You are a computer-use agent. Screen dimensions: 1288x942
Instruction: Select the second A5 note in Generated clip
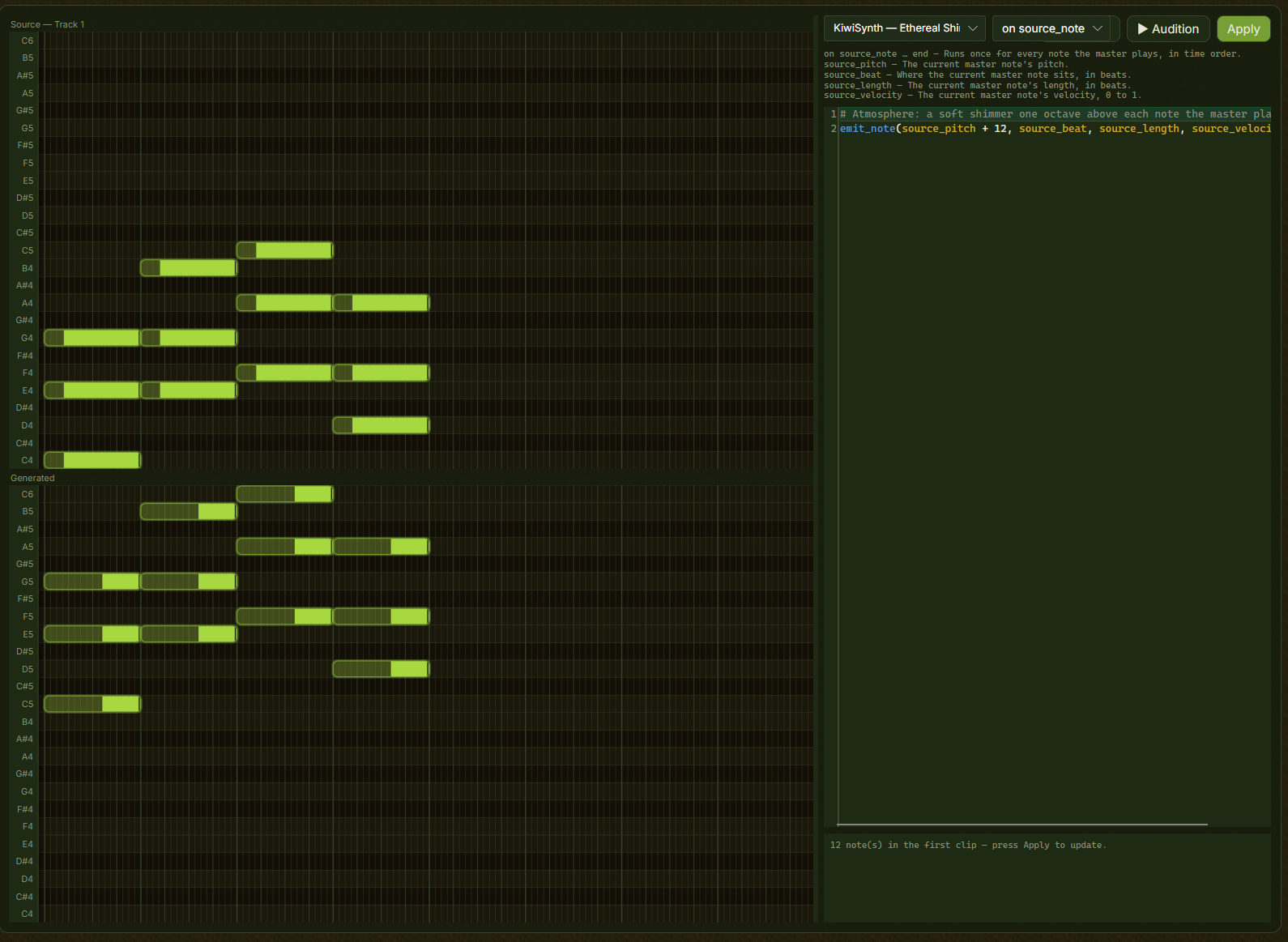coord(381,547)
